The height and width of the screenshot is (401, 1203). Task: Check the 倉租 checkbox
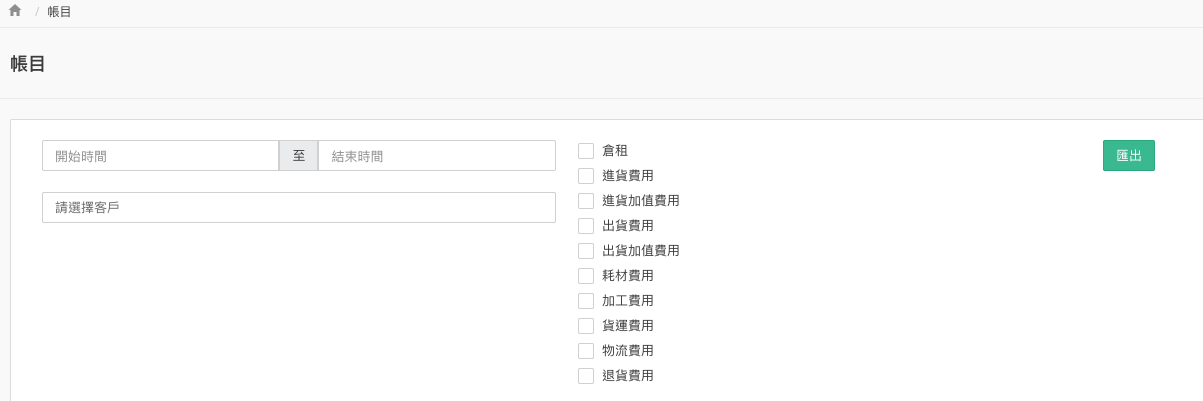586,151
